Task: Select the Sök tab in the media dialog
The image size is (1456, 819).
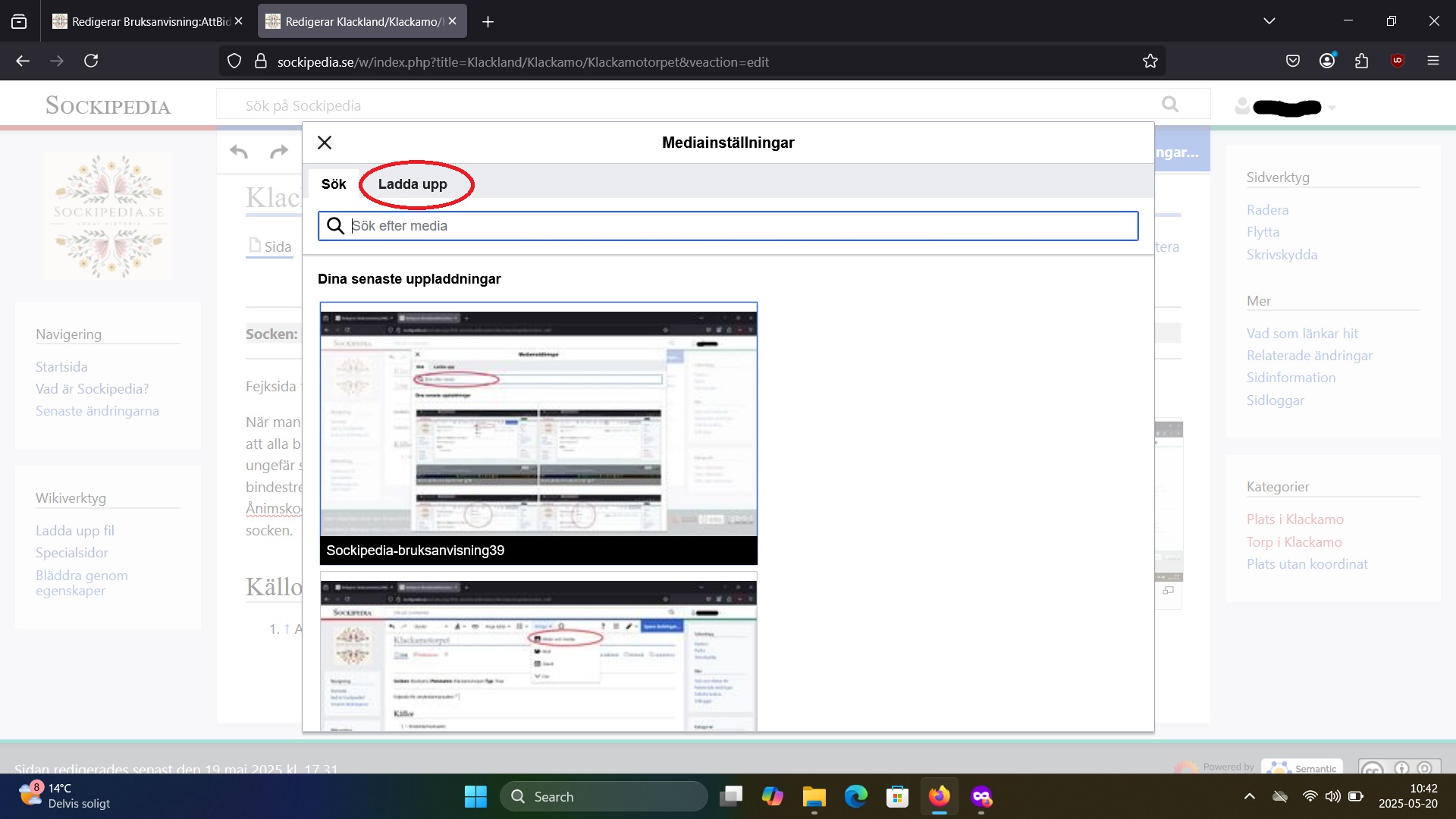Action: pyautogui.click(x=333, y=184)
